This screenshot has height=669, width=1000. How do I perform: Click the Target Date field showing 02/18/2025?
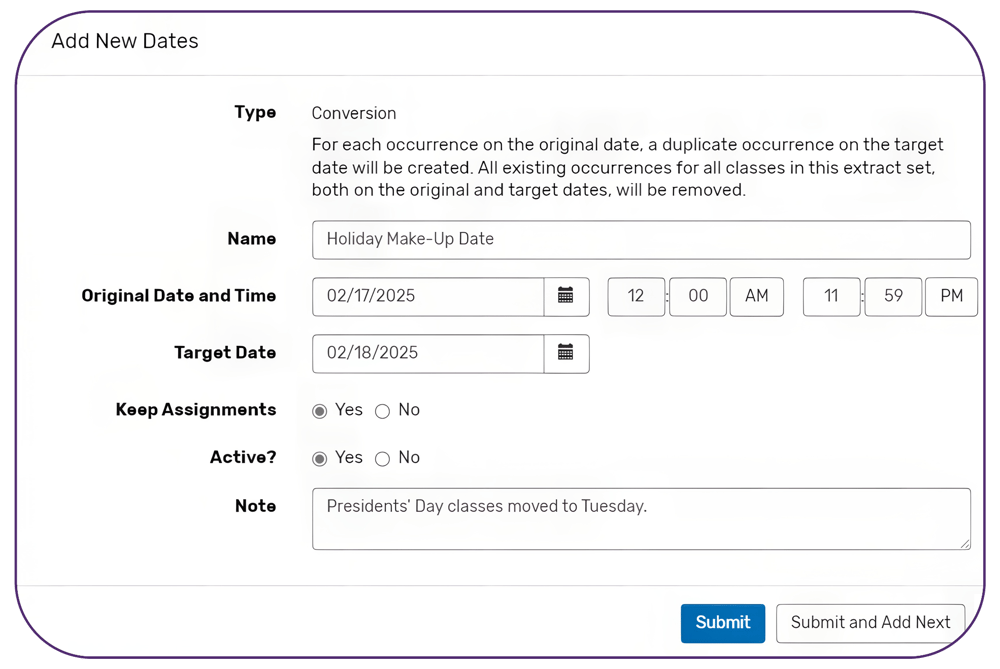click(x=428, y=353)
